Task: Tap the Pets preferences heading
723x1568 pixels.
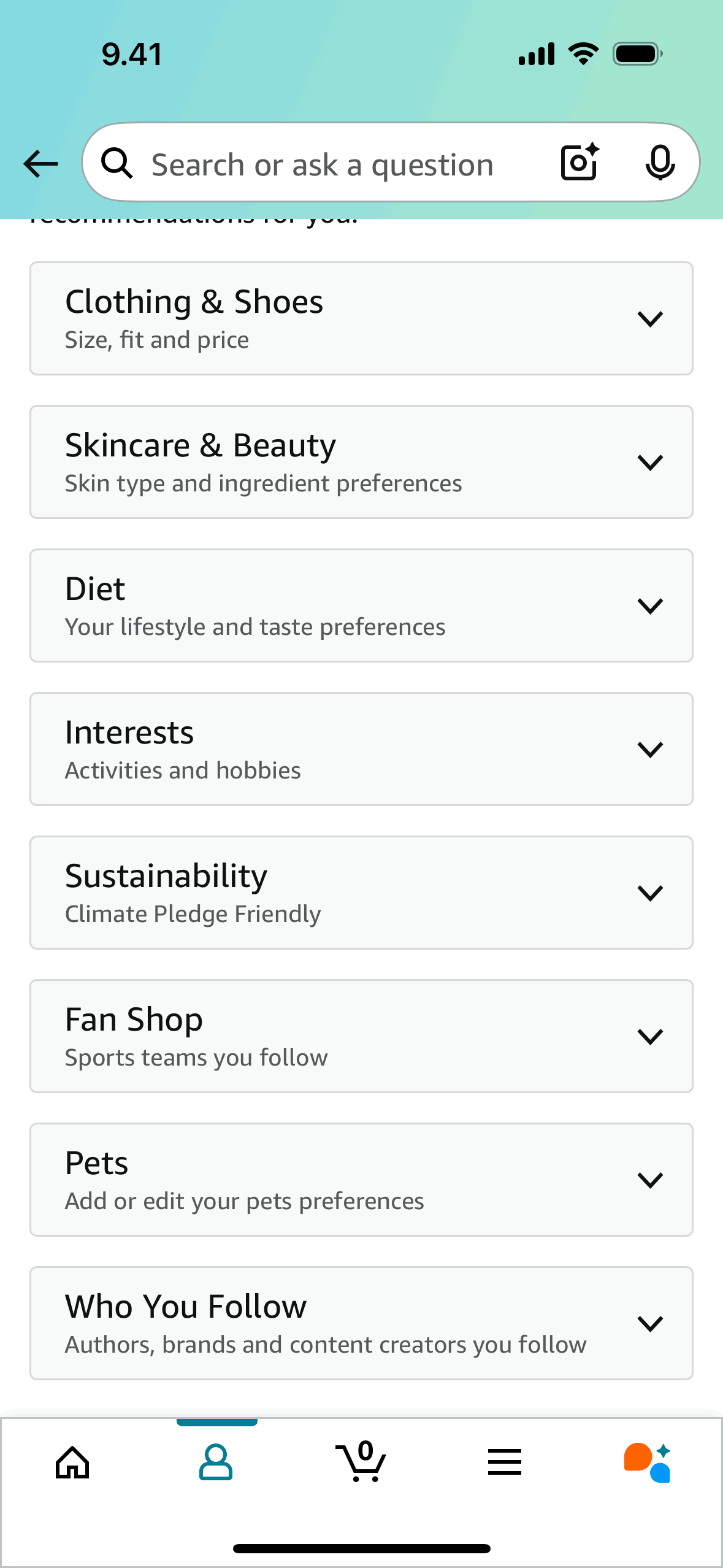Action: point(97,1163)
